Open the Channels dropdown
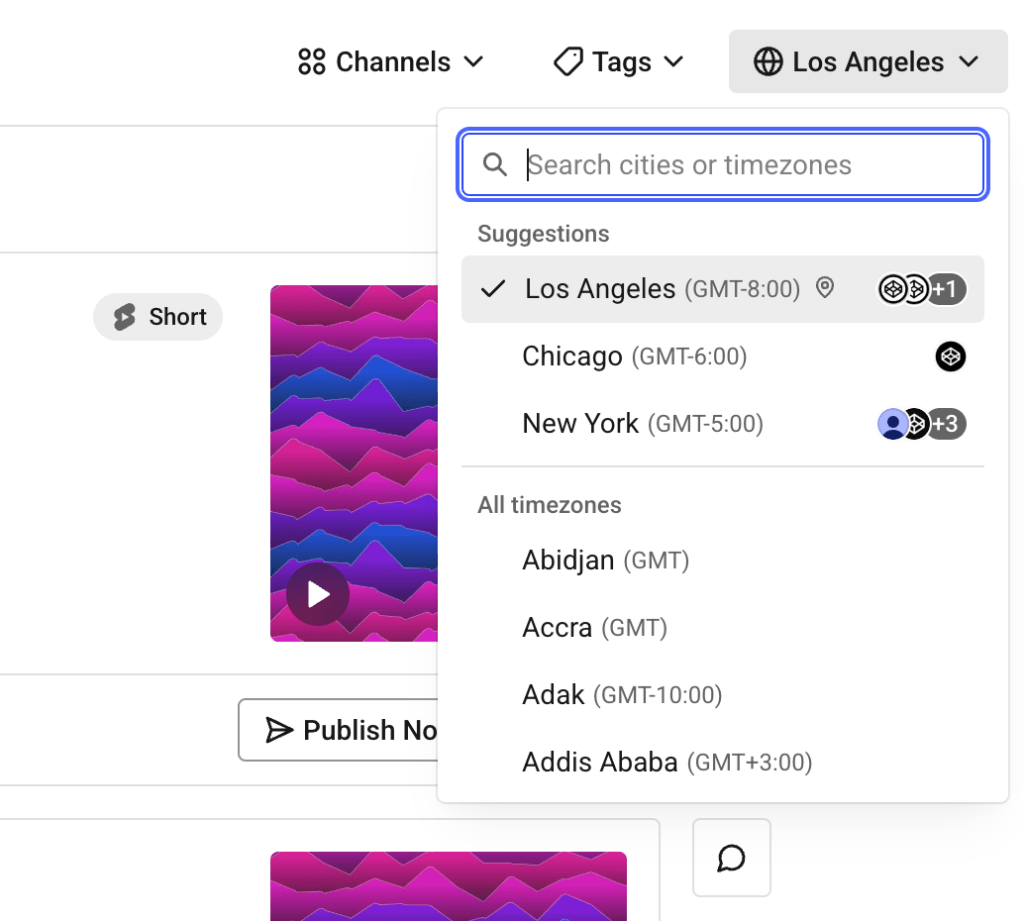This screenshot has width=1024, height=921. (390, 62)
